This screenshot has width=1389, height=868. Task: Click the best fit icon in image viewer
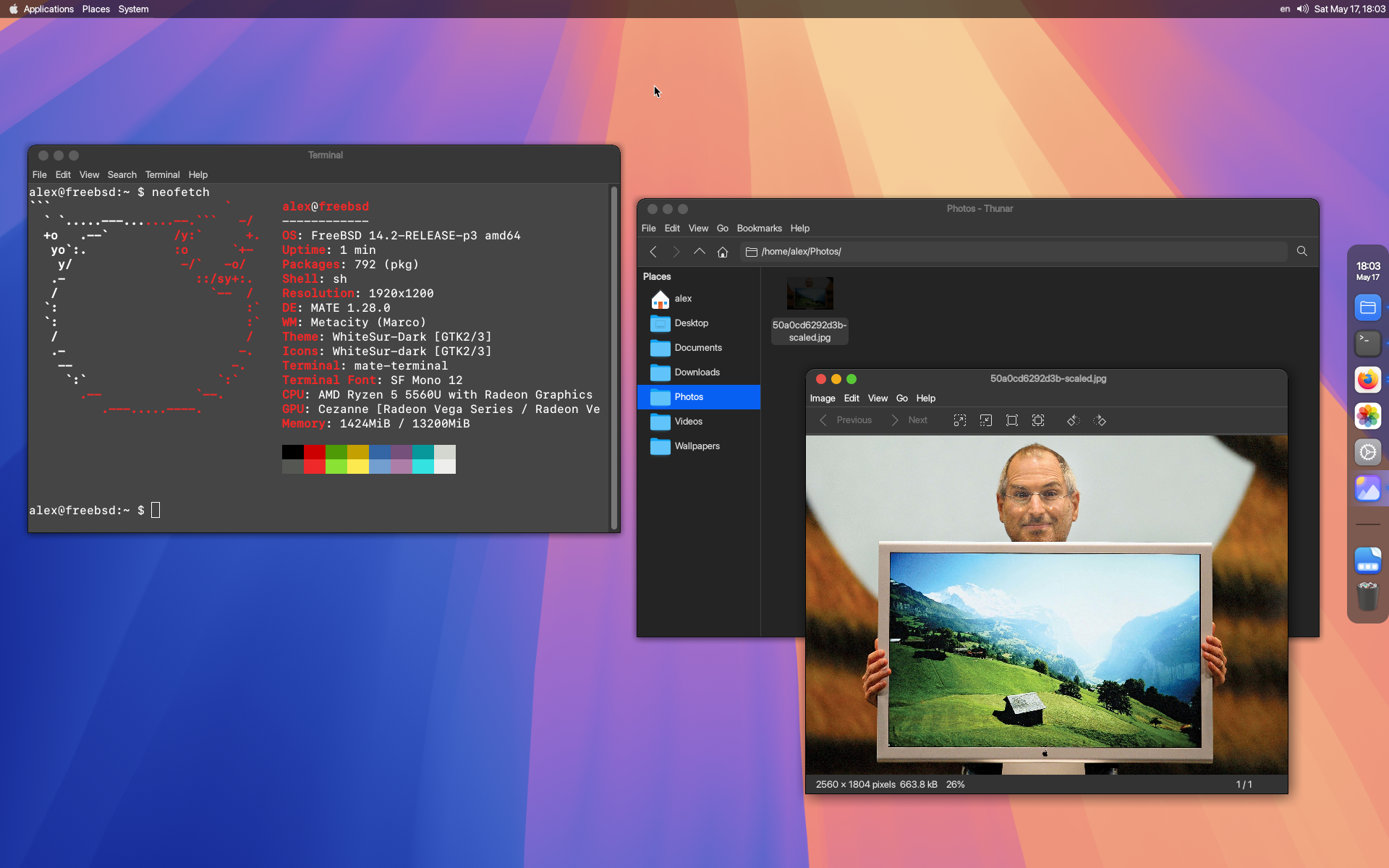pyautogui.click(x=1038, y=420)
